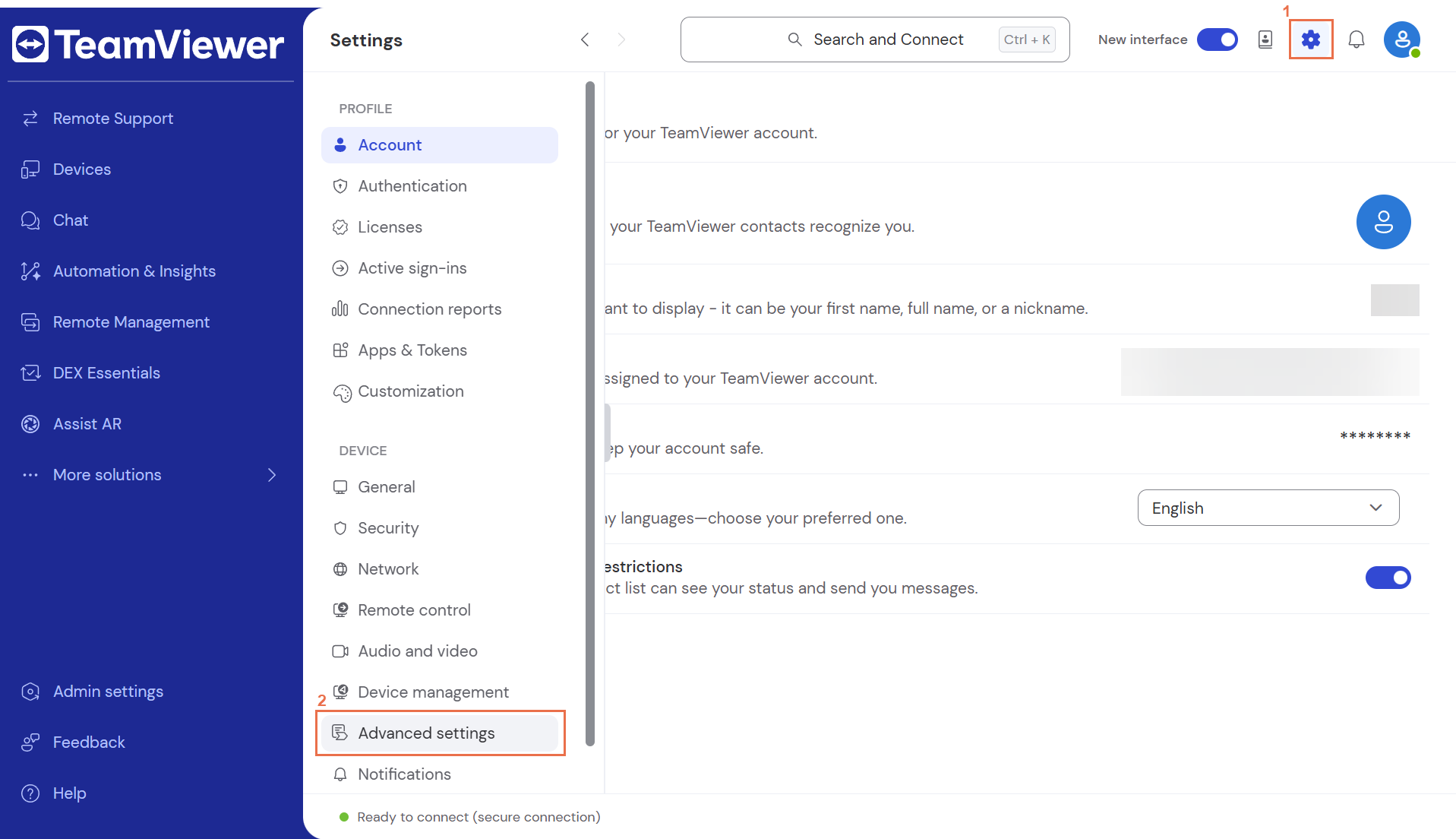The width and height of the screenshot is (1456, 839).
Task: Open the Help link
Action: pyautogui.click(x=69, y=793)
